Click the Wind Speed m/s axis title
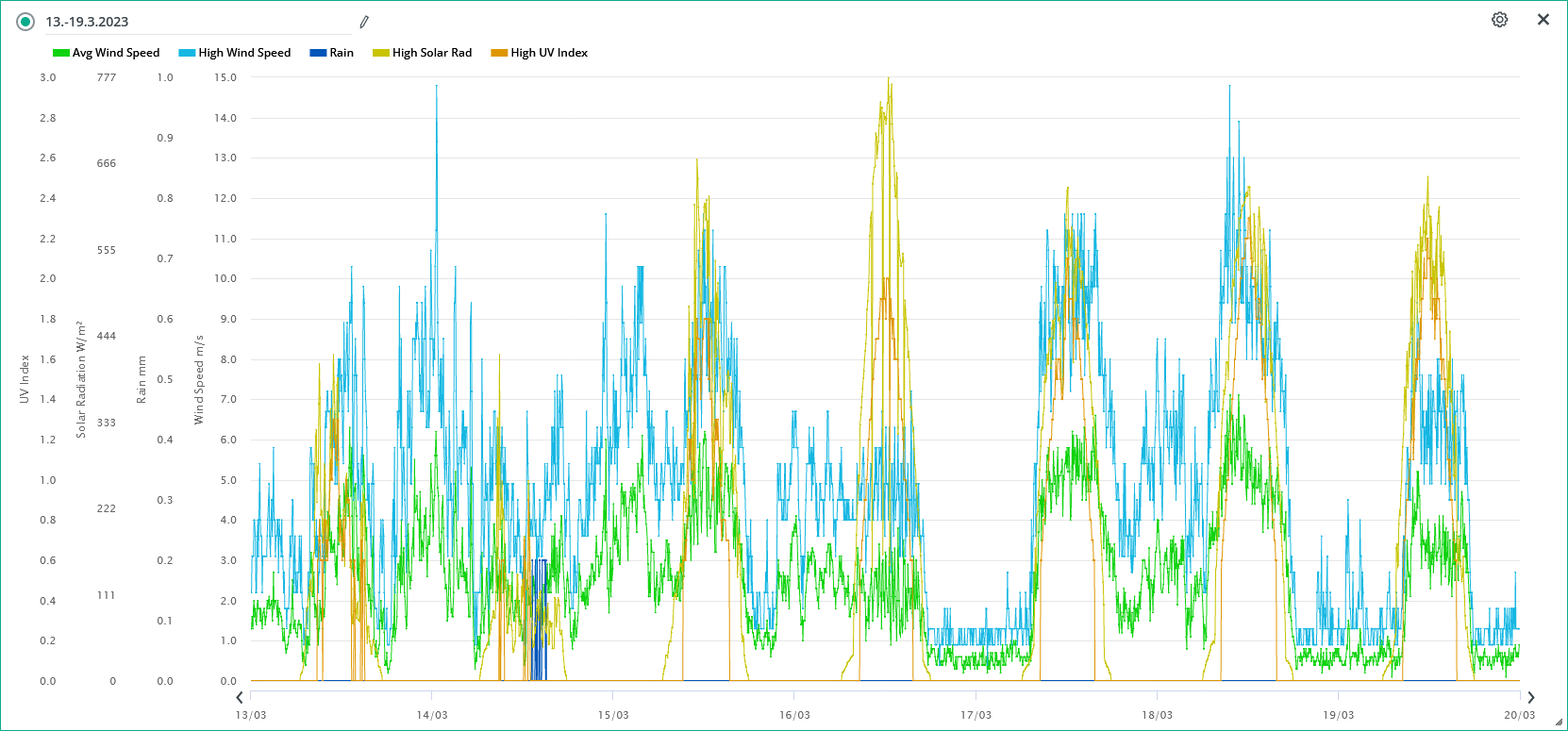 pos(199,379)
